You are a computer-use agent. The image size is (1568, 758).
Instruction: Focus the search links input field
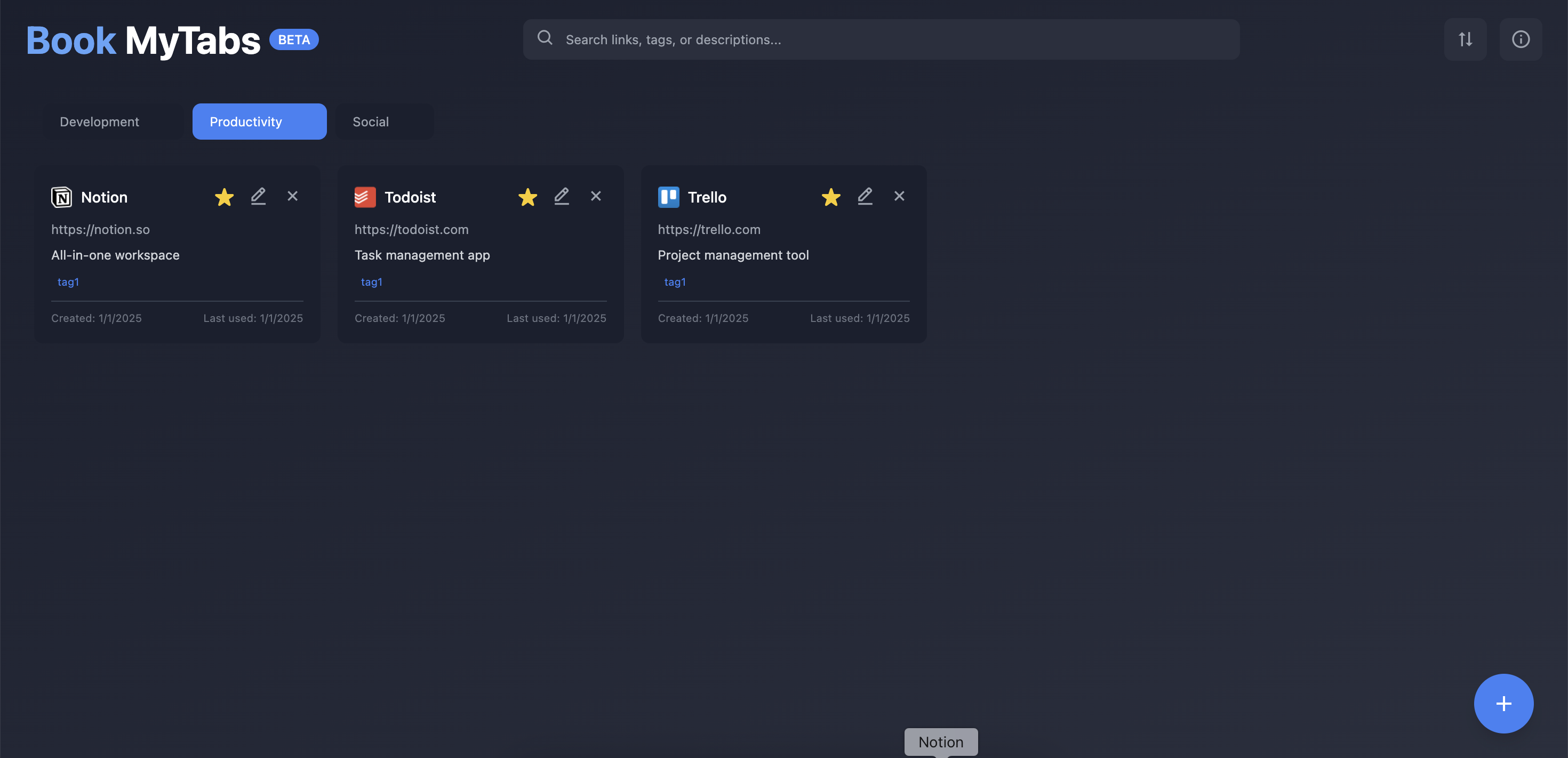881,39
